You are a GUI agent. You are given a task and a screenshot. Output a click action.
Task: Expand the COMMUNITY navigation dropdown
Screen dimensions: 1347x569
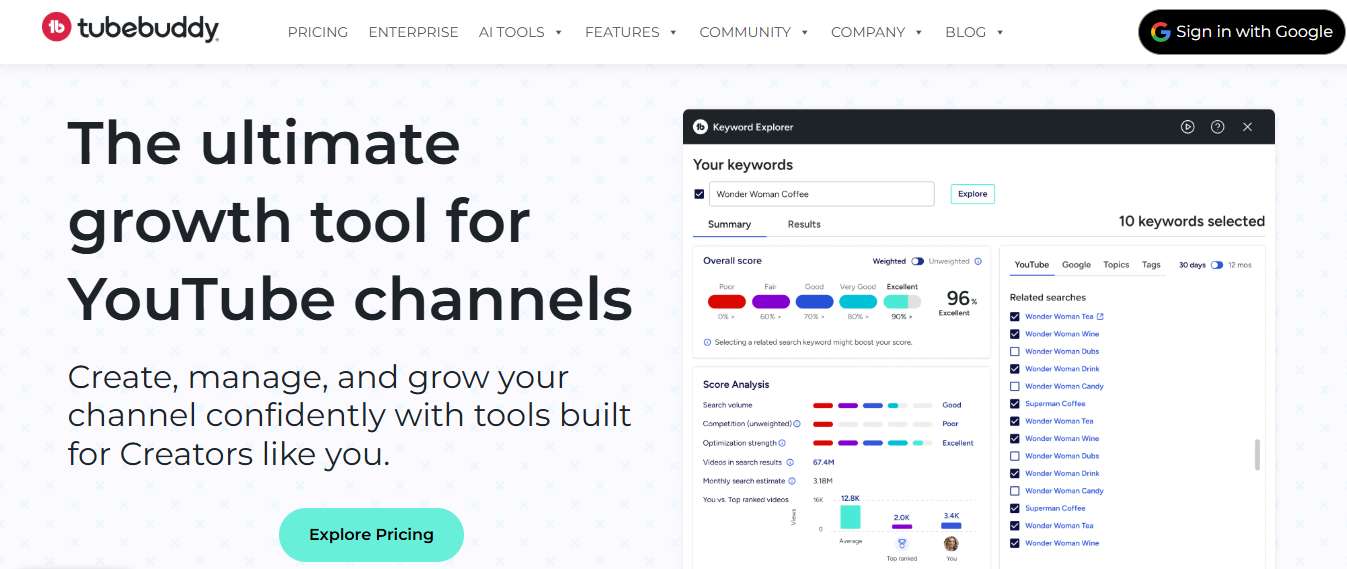pos(754,32)
